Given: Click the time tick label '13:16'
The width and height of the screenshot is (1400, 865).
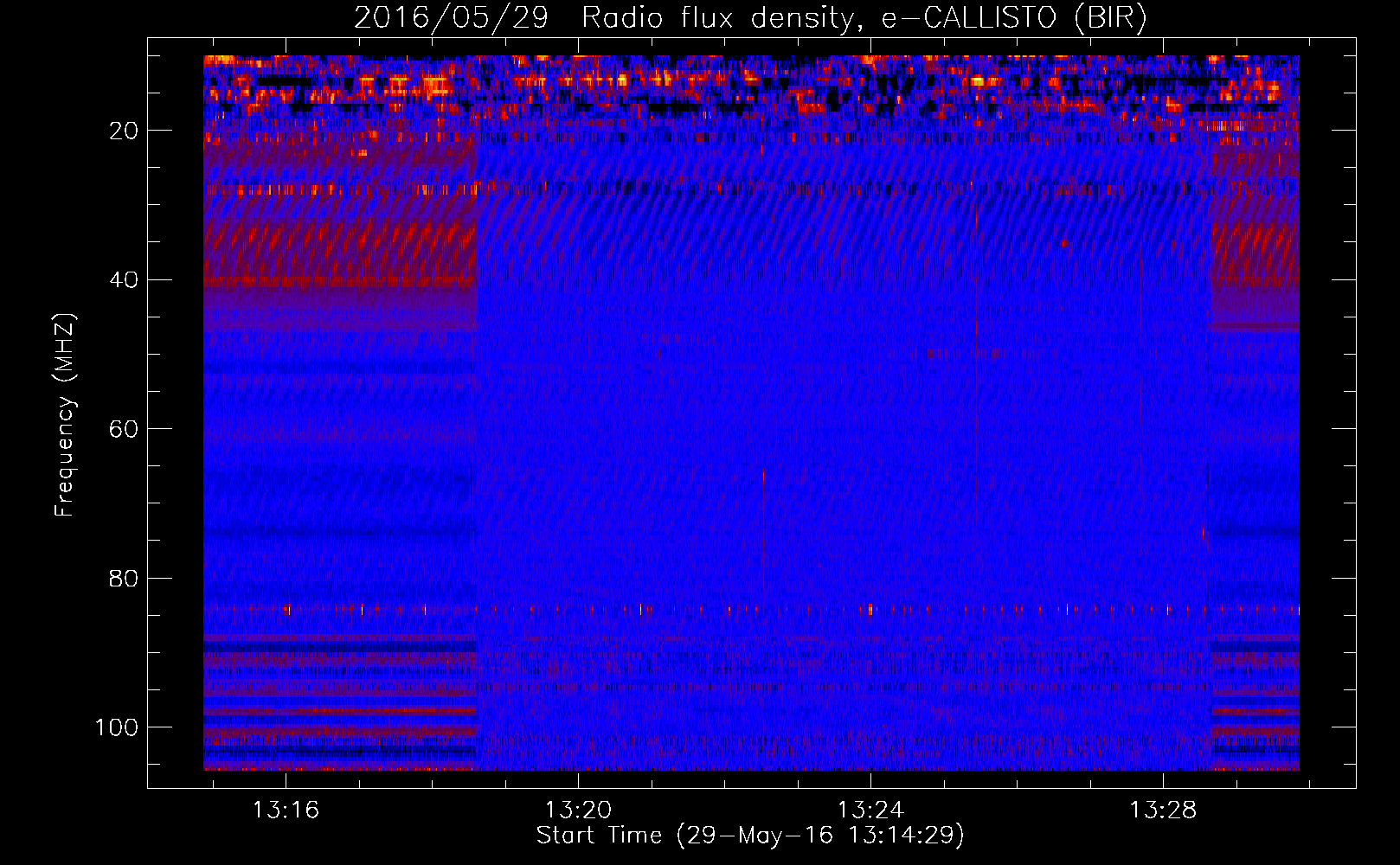Looking at the screenshot, I should pyautogui.click(x=286, y=810).
